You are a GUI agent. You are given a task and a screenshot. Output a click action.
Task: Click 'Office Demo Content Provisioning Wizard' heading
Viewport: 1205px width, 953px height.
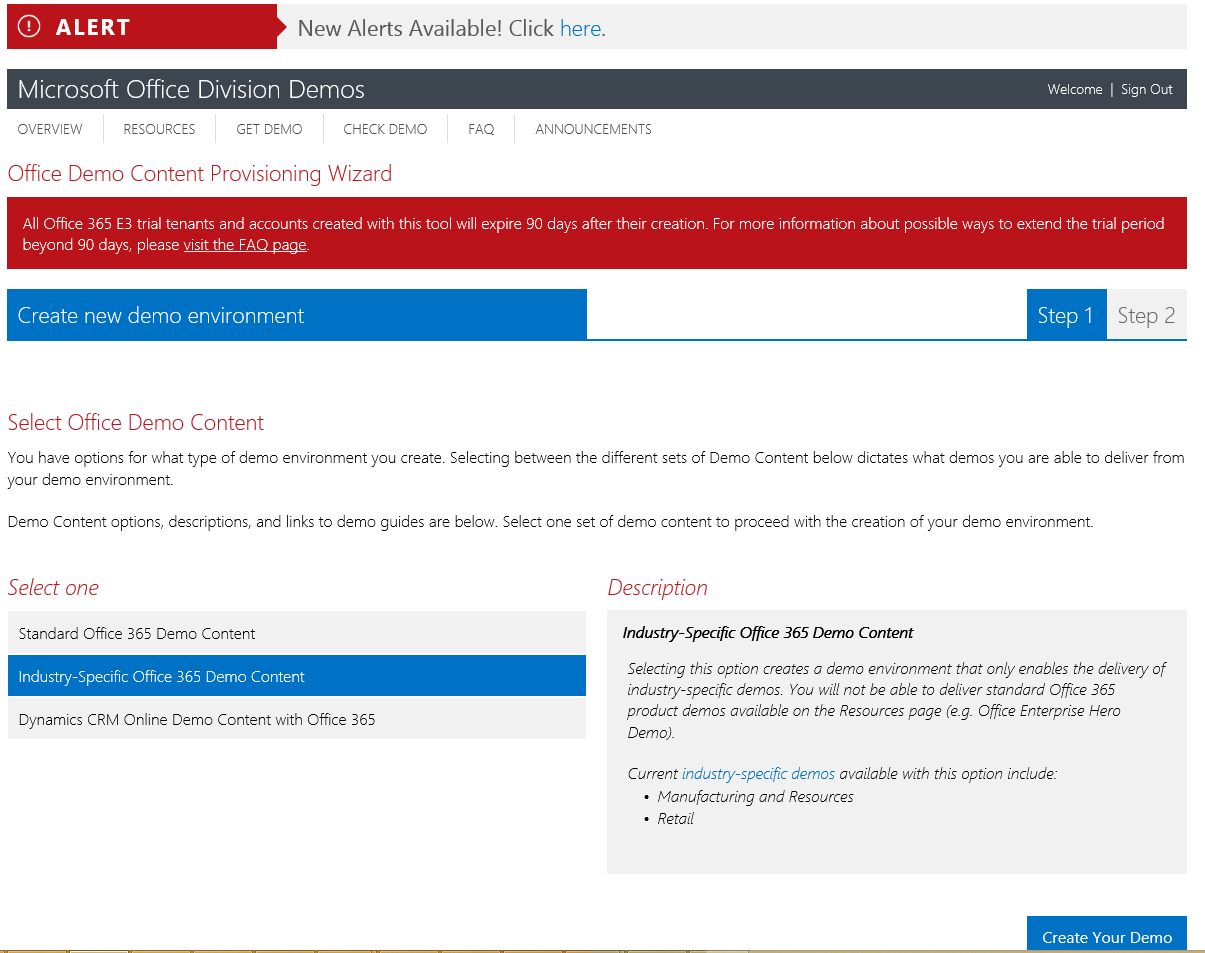click(x=200, y=174)
